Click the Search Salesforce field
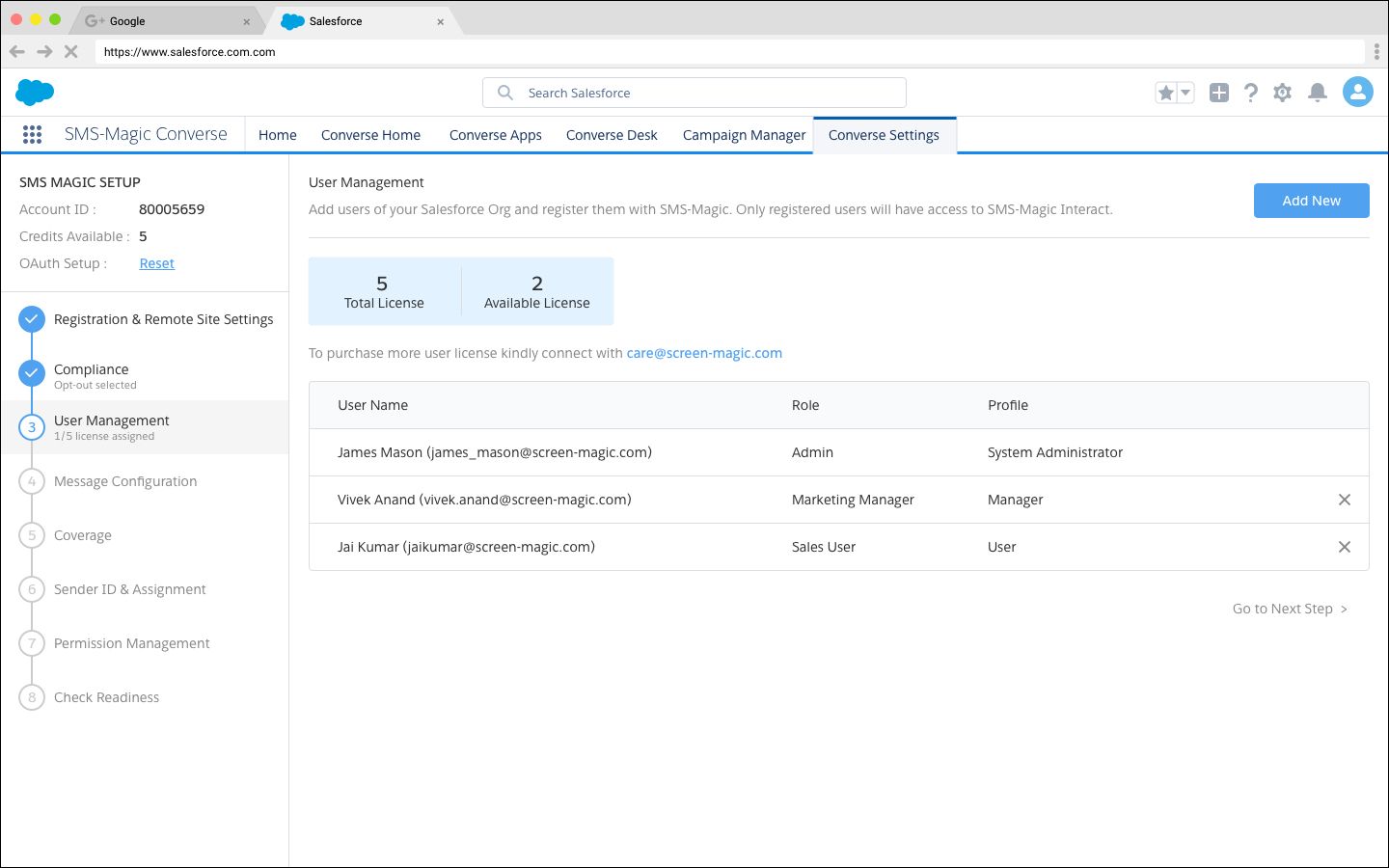 (x=694, y=93)
